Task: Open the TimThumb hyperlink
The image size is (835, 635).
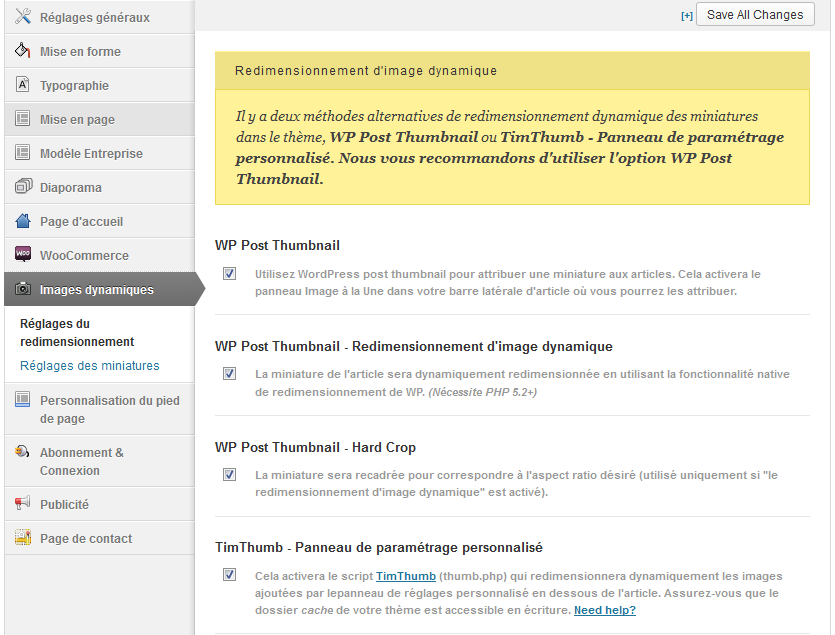Action: (x=405, y=576)
